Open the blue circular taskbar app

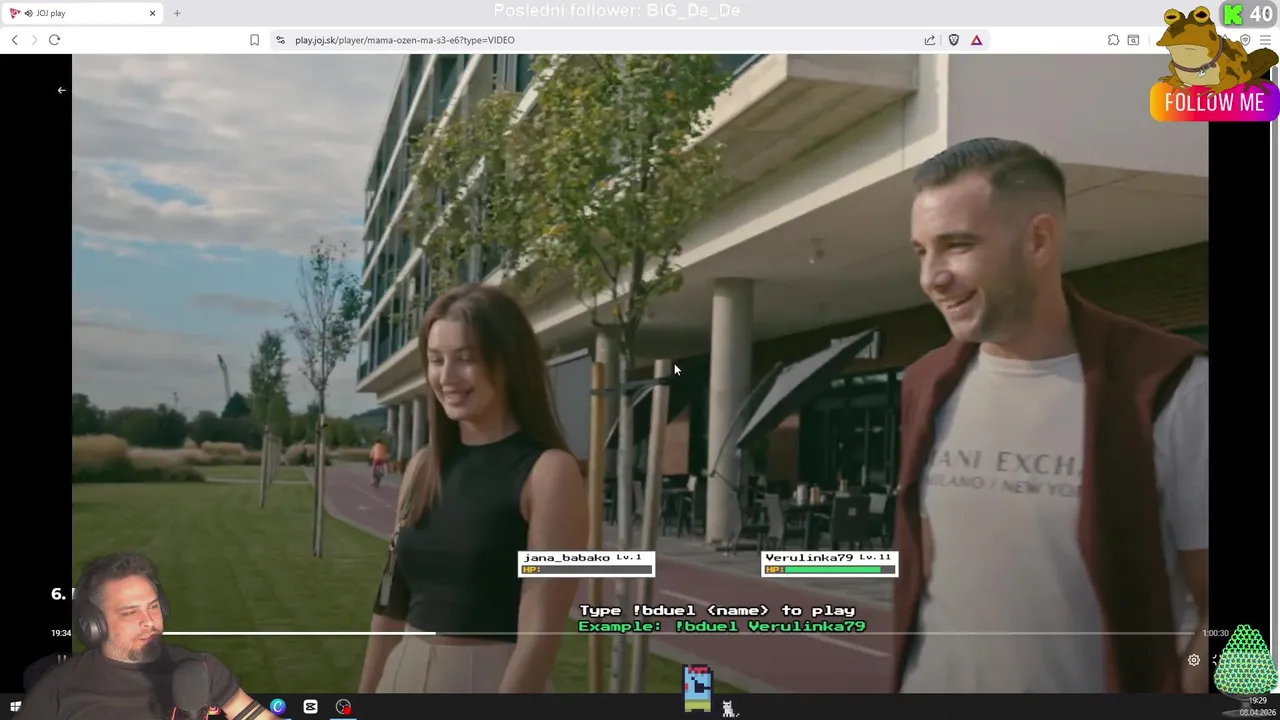point(278,707)
